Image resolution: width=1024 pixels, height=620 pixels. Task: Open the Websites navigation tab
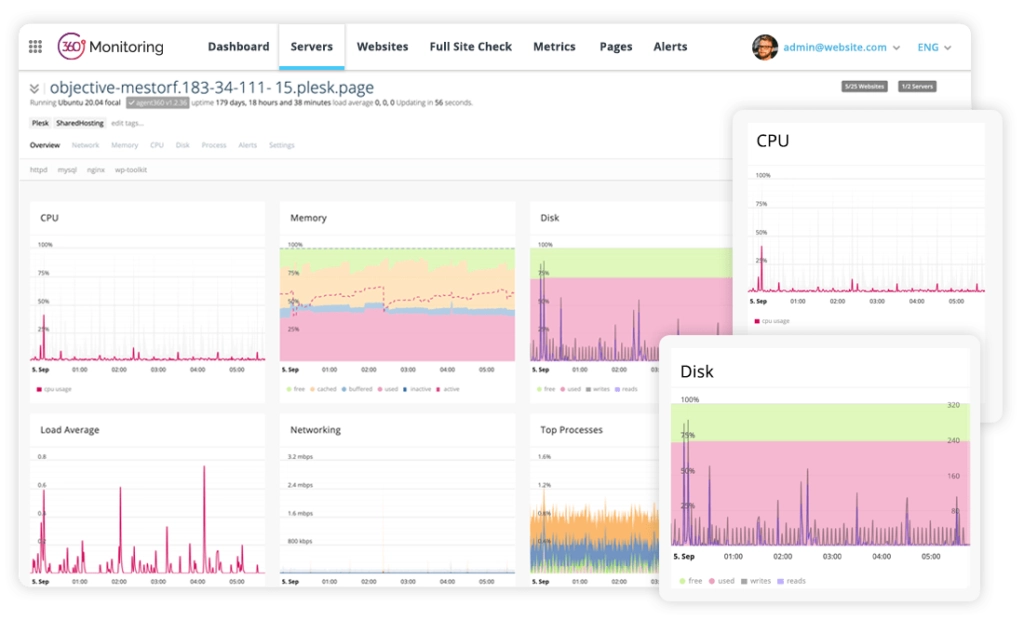[382, 46]
